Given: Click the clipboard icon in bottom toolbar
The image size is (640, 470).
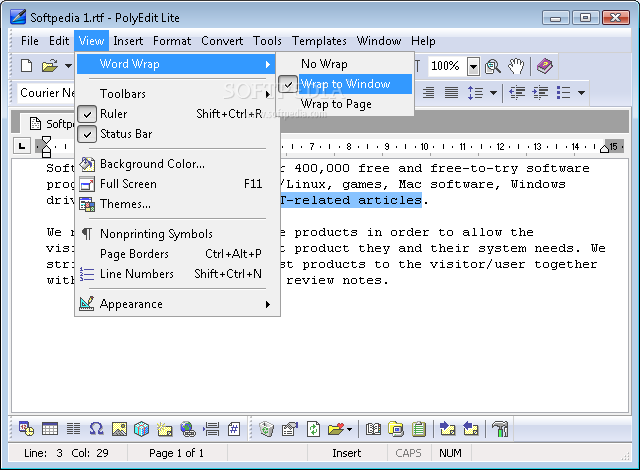Looking at the screenshot, I should (419, 429).
